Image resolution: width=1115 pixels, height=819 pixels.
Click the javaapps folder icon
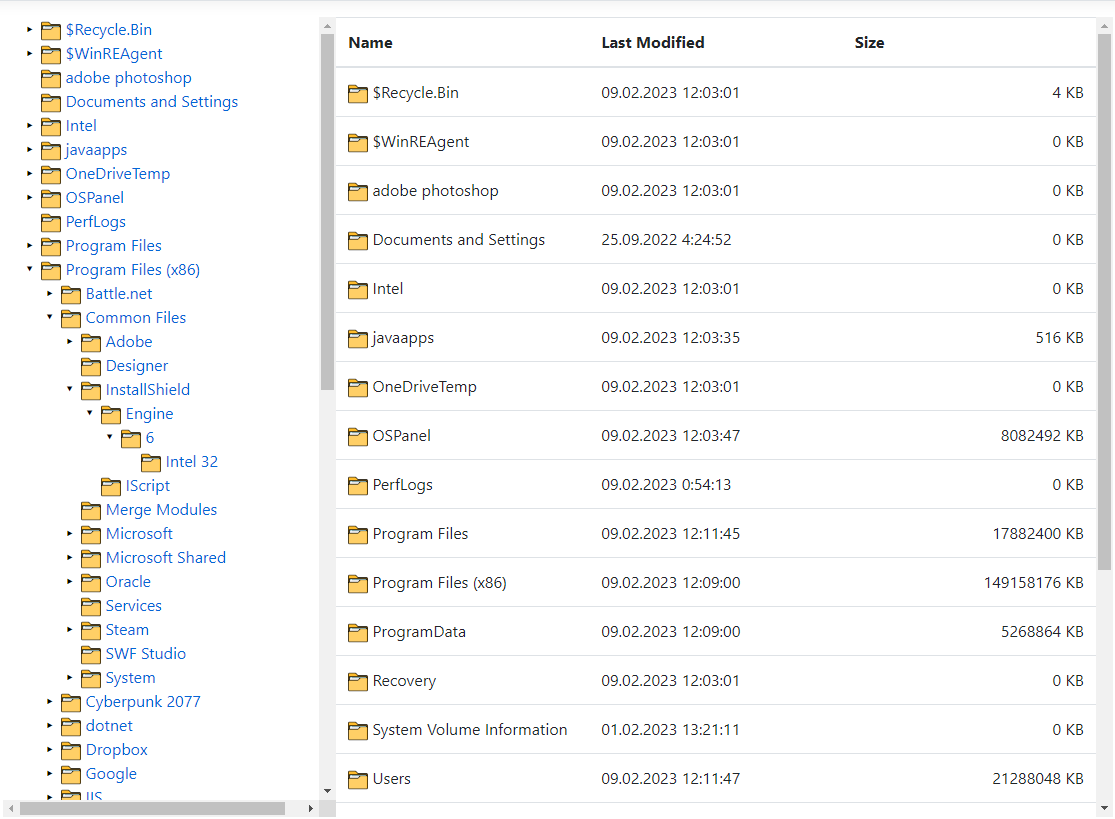(x=358, y=337)
